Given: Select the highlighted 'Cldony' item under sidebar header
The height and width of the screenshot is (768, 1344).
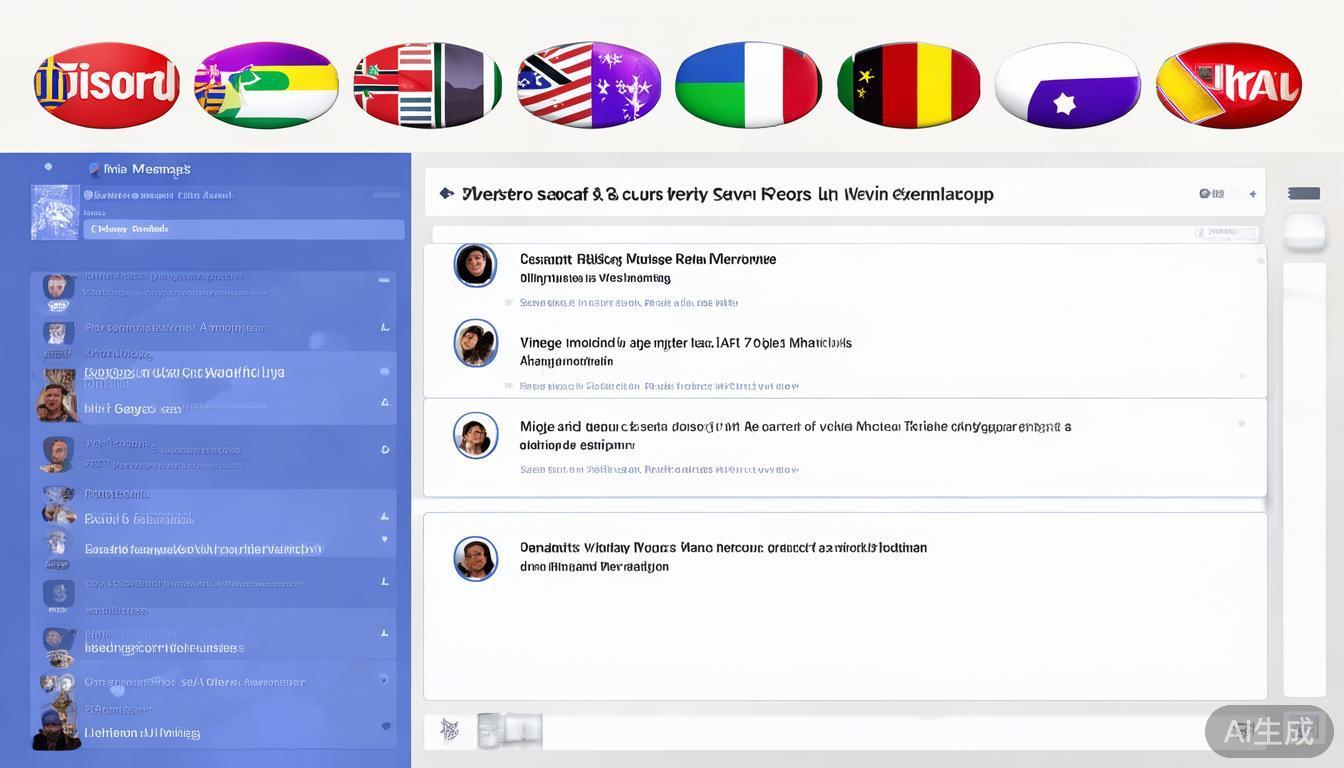Looking at the screenshot, I should pyautogui.click(x=243, y=229).
